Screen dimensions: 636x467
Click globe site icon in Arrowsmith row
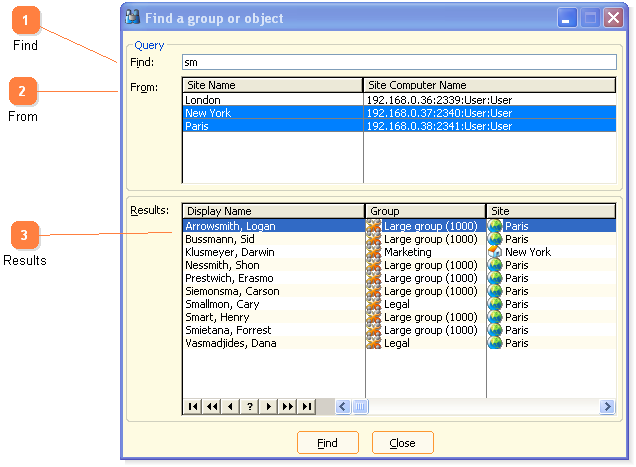coord(495,226)
